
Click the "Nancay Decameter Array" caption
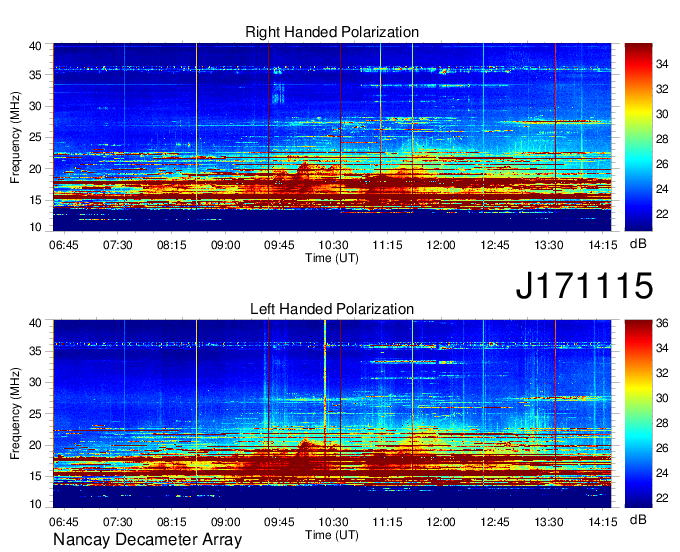pyautogui.click(x=147, y=540)
